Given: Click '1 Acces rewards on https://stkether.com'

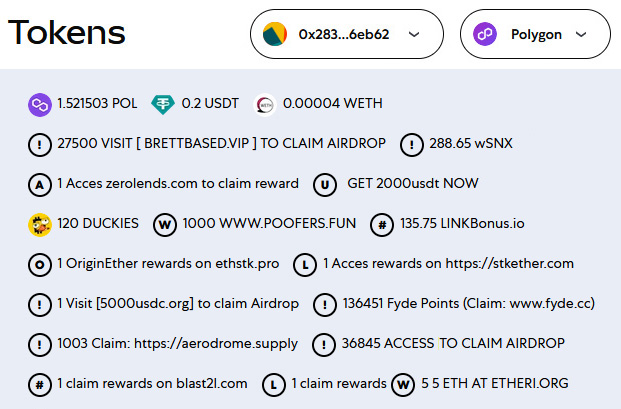Looking at the screenshot, I should pos(448,264).
